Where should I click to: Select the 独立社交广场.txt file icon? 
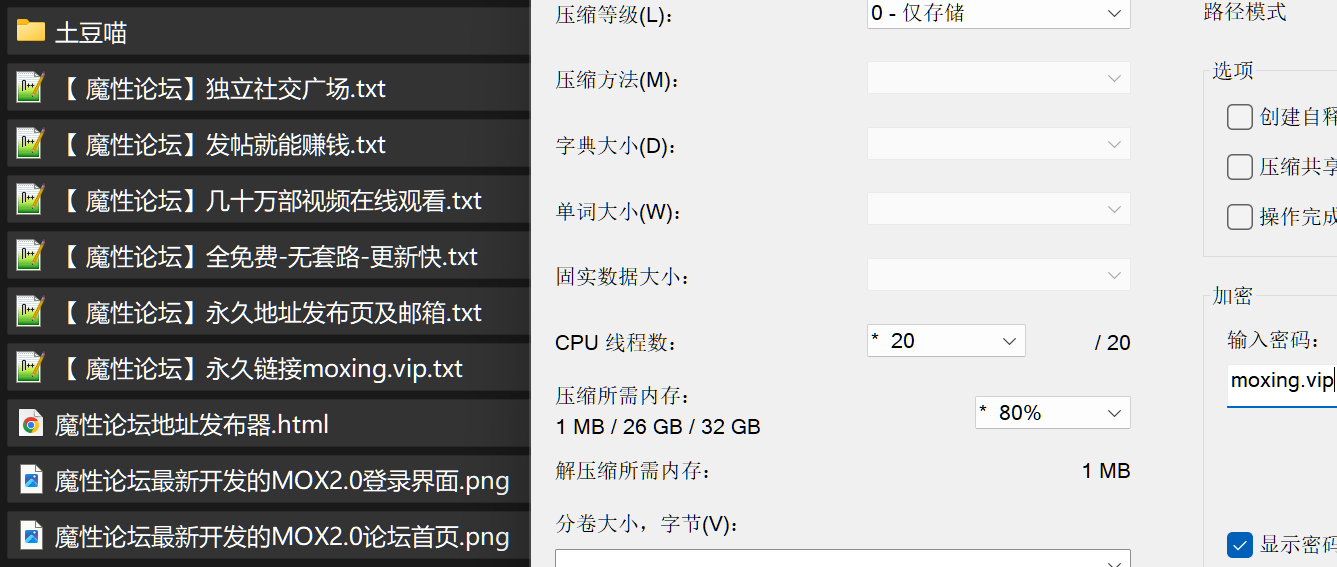pos(31,88)
